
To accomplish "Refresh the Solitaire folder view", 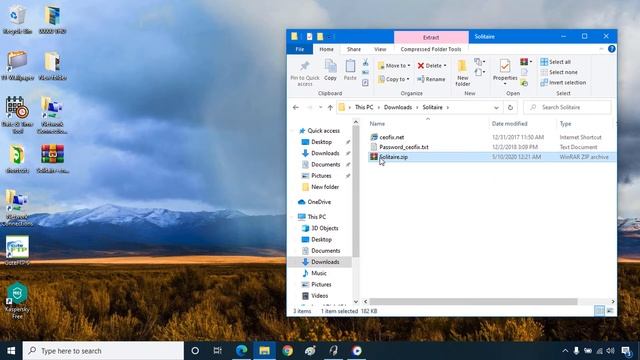I will pyautogui.click(x=510, y=107).
